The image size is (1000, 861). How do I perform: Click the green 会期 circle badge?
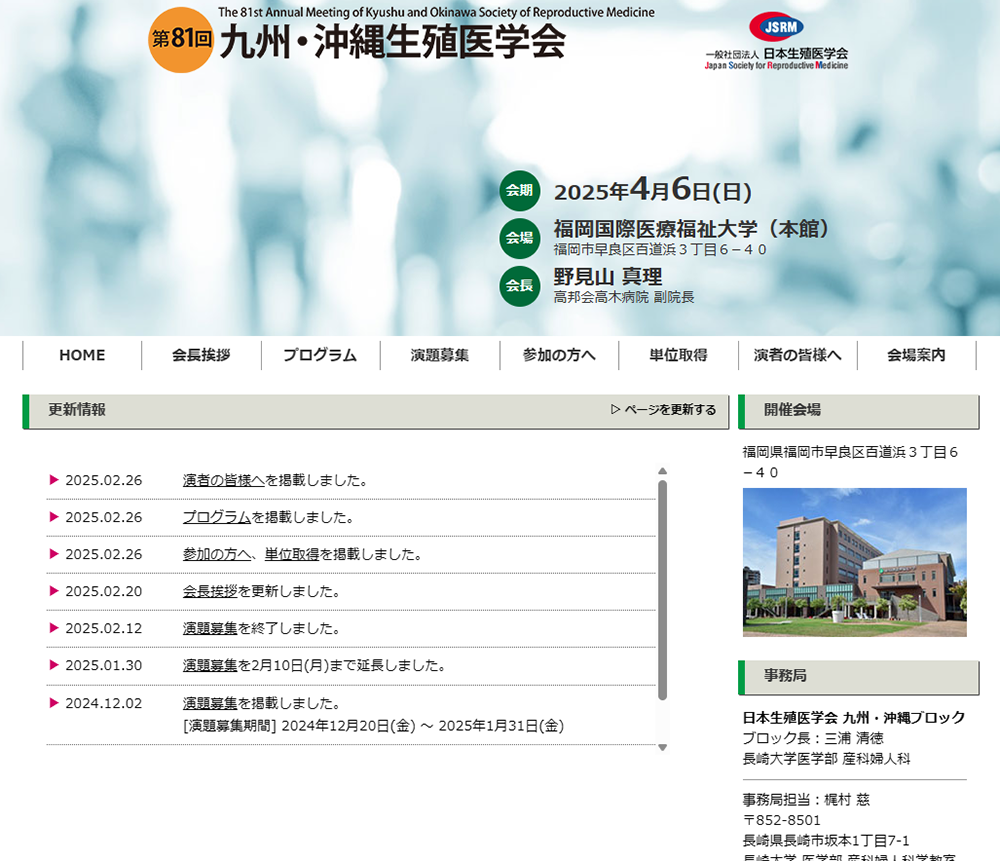[x=519, y=191]
